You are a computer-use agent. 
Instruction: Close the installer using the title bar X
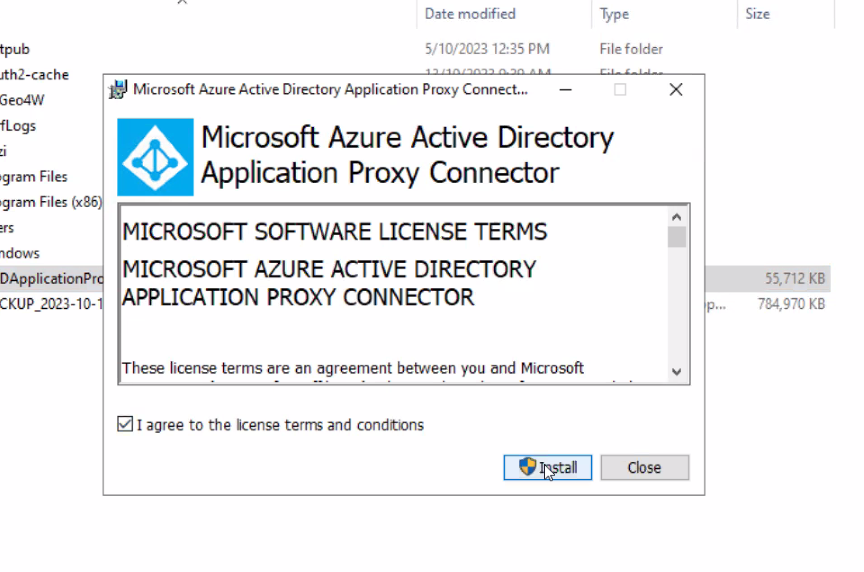(x=676, y=89)
